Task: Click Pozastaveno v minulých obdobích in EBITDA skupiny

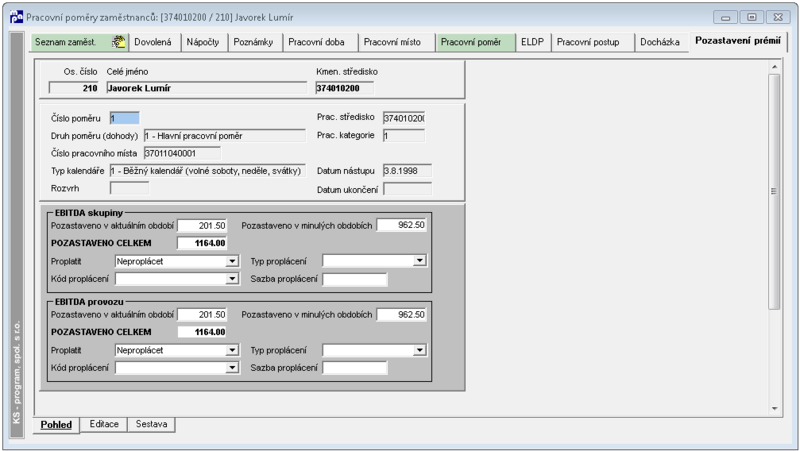Action: click(402, 225)
